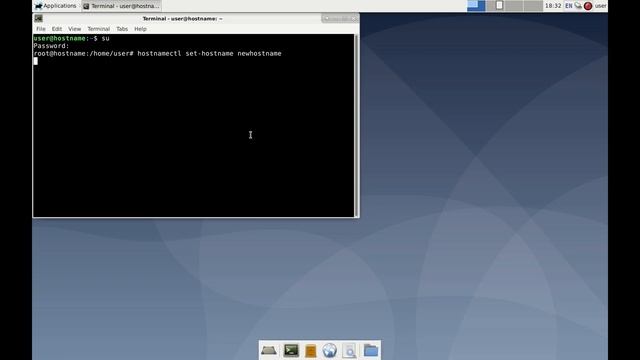Open the File Manager cabinet icon in dock
This screenshot has height=360, width=640.
pos(311,351)
